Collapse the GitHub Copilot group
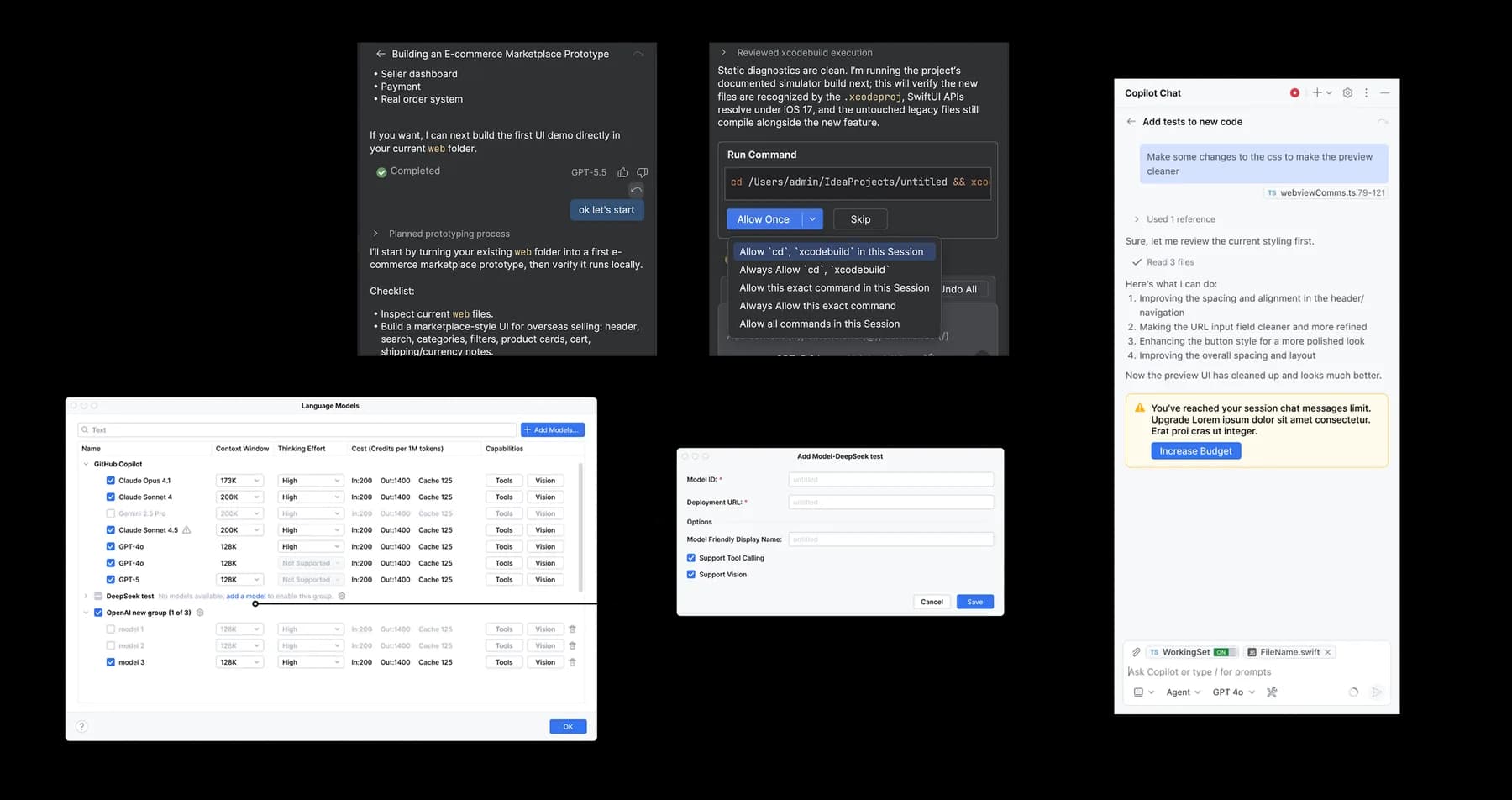 pos(86,464)
